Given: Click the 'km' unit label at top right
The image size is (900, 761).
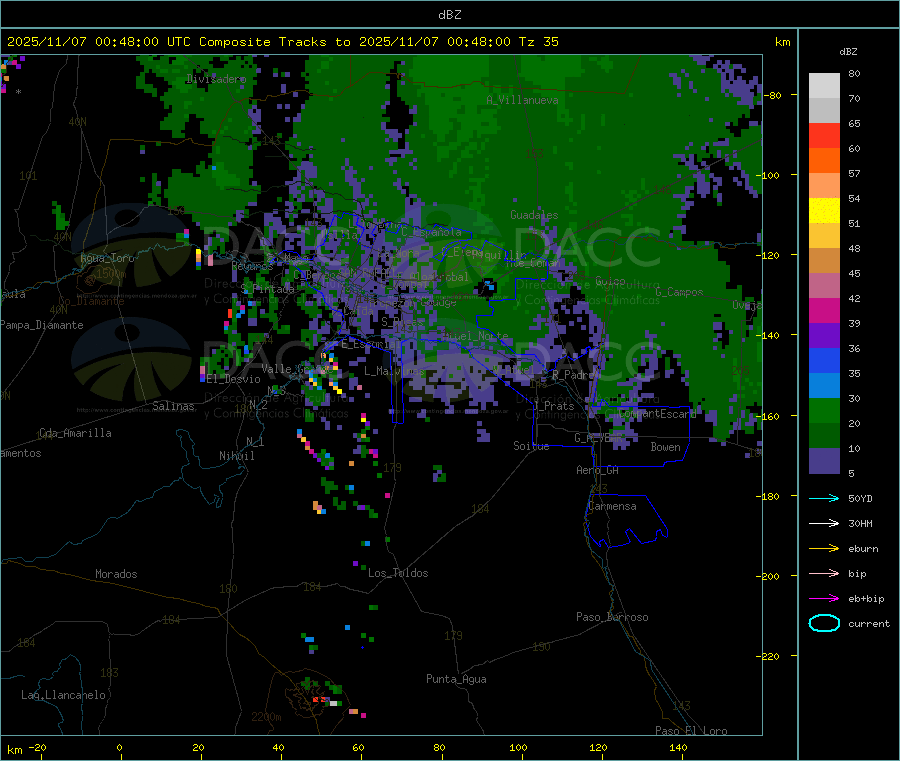Looking at the screenshot, I should pos(782,42).
